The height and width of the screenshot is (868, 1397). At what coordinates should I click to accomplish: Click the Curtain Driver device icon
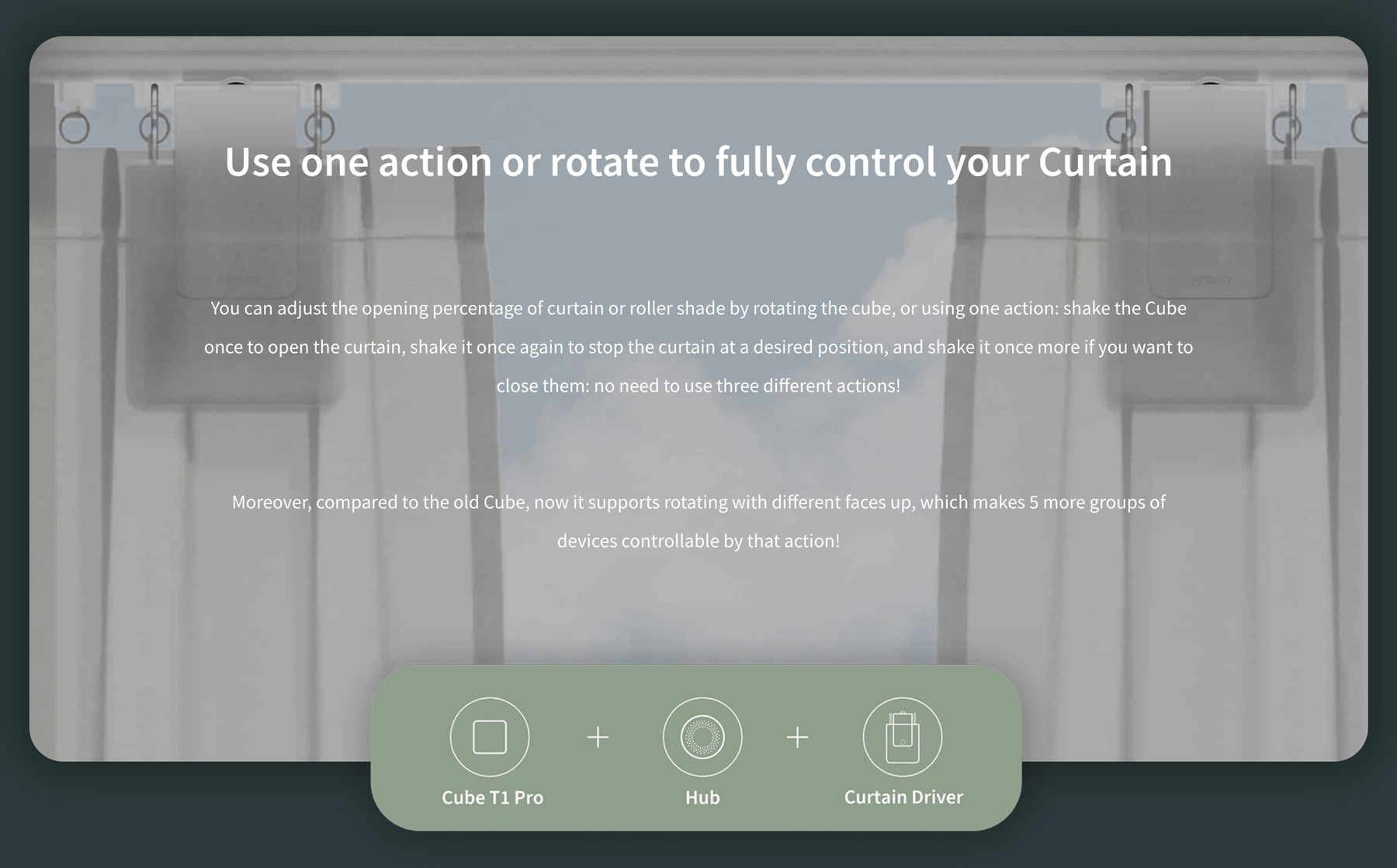tap(903, 737)
